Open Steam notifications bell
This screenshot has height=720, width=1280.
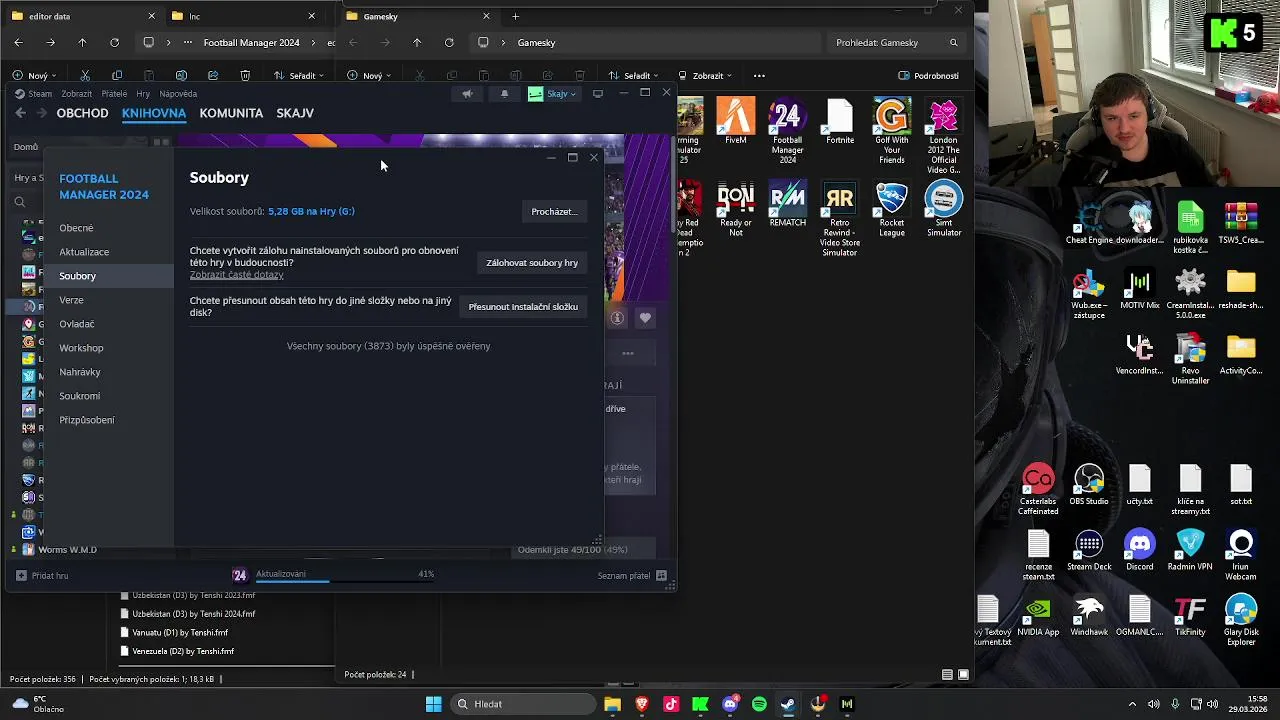coord(504,94)
